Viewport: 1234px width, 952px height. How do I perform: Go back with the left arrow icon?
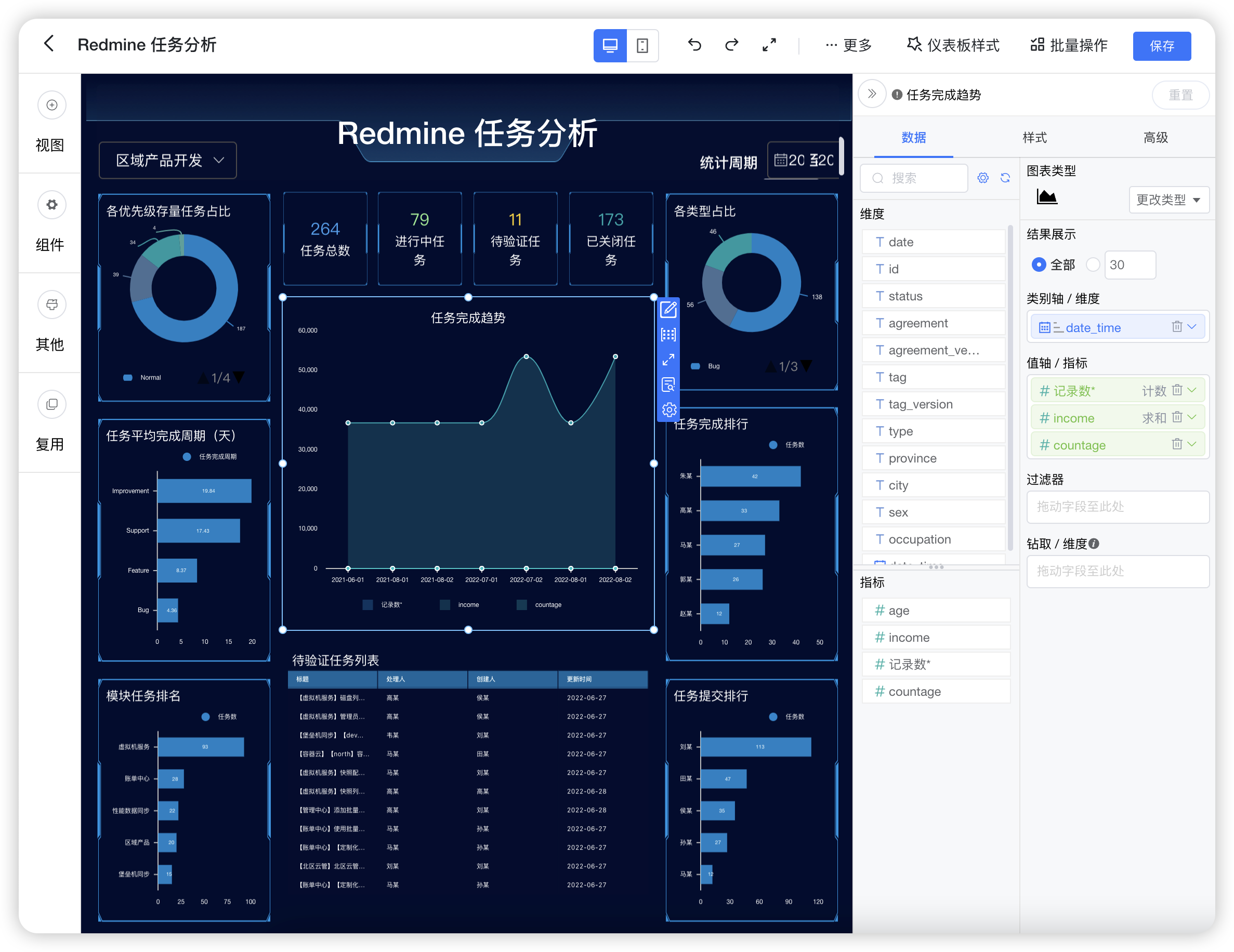coord(49,44)
